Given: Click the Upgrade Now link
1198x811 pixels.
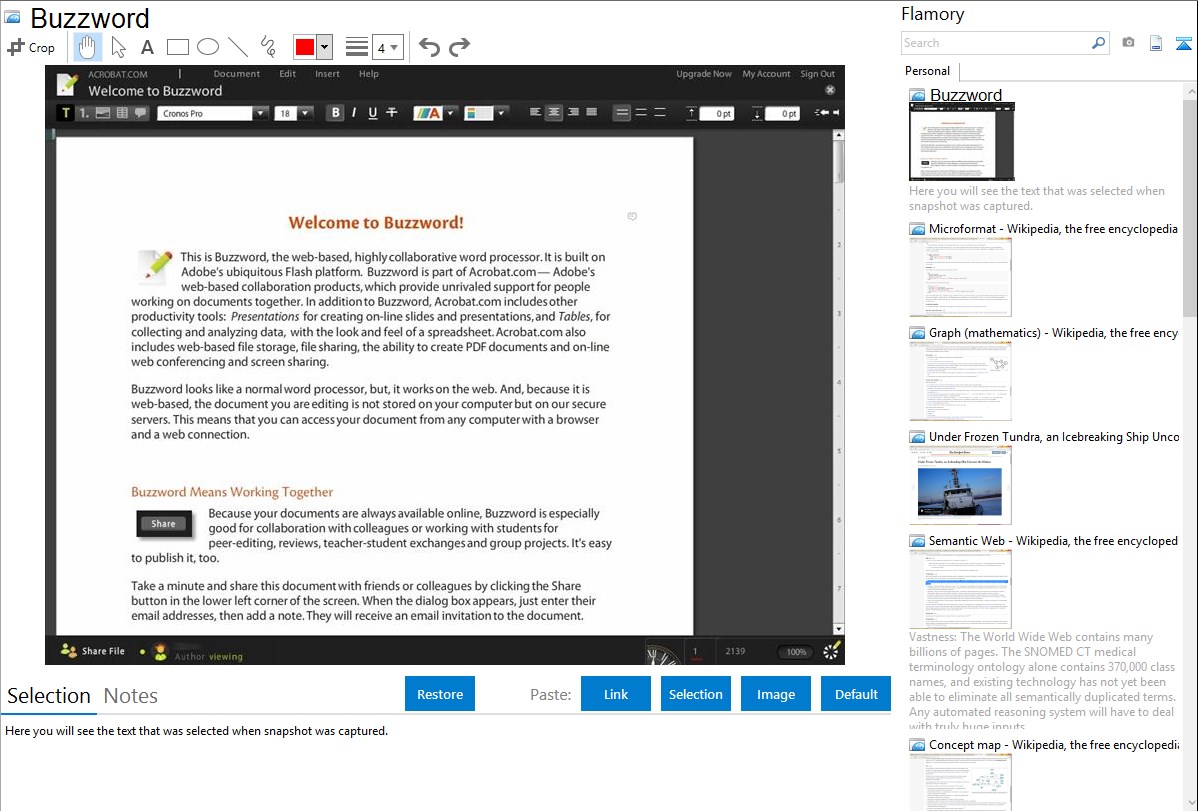Looking at the screenshot, I should point(704,73).
